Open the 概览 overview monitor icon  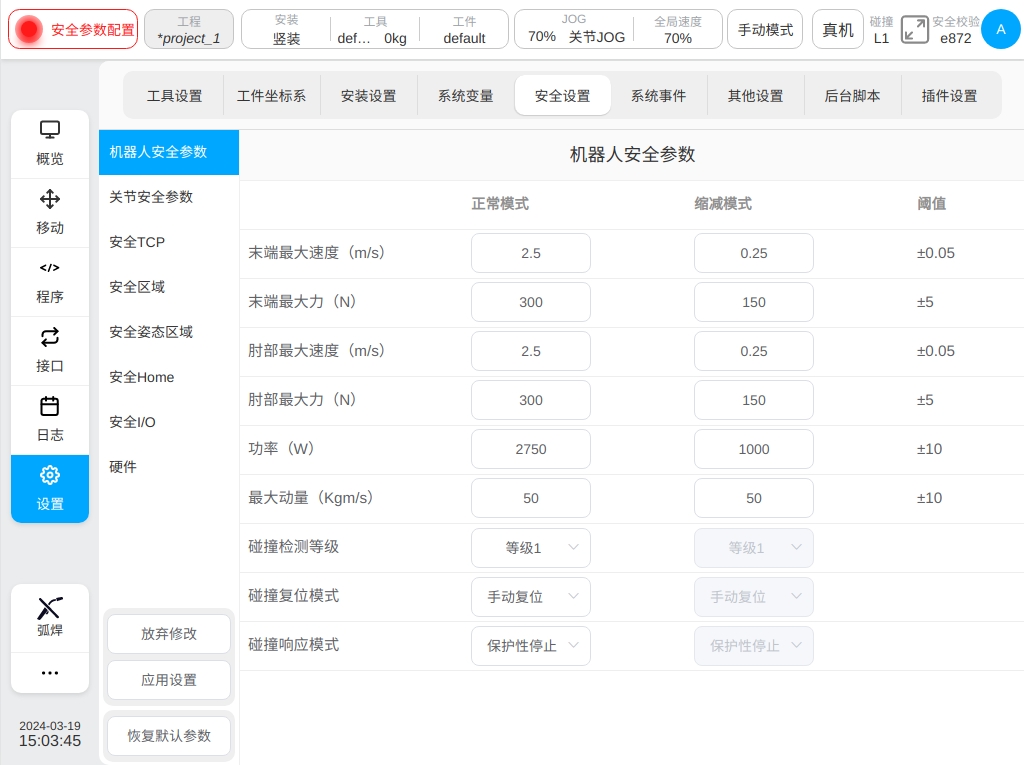[x=50, y=130]
